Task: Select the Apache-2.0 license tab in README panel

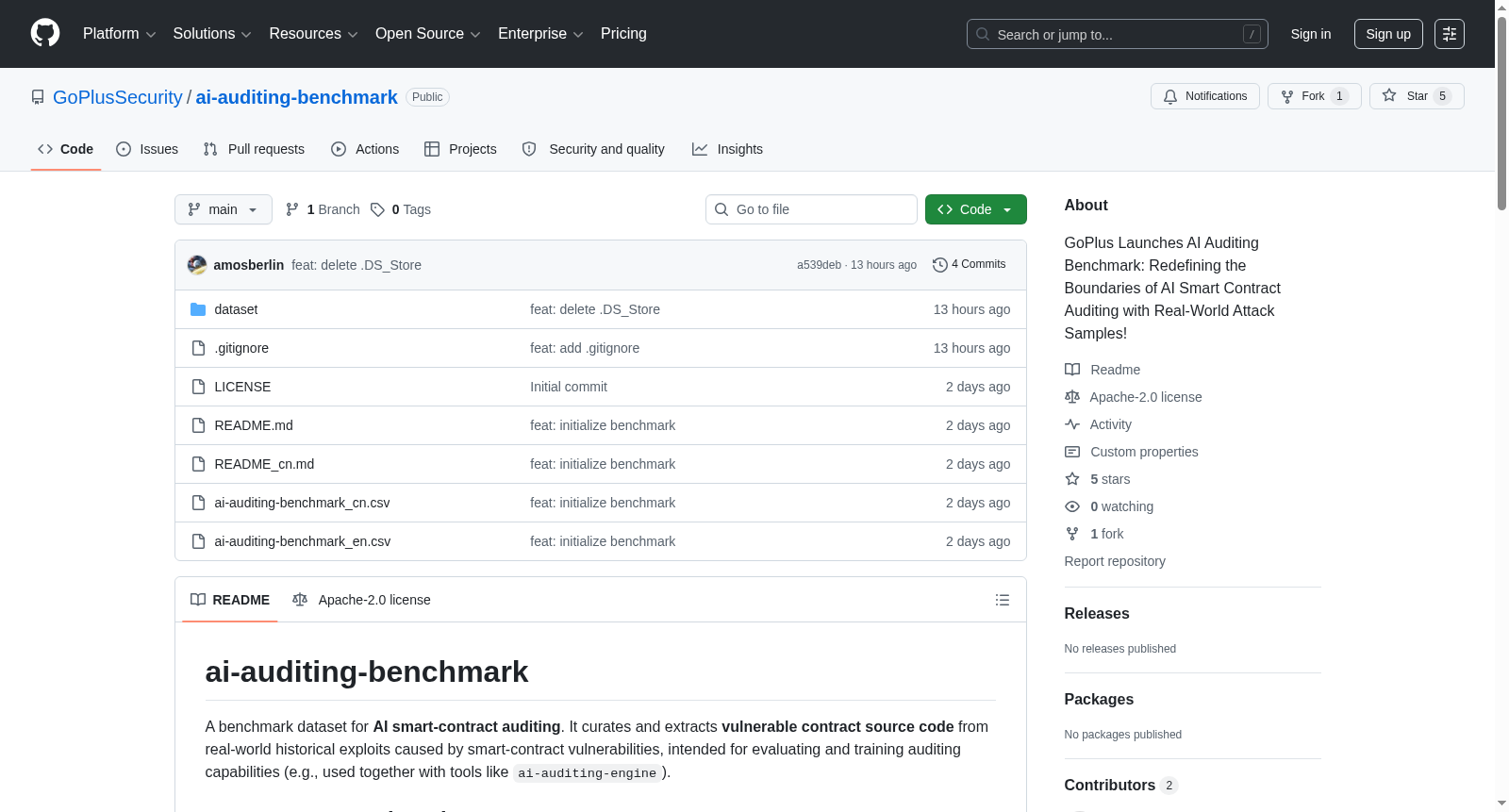Action: [361, 600]
